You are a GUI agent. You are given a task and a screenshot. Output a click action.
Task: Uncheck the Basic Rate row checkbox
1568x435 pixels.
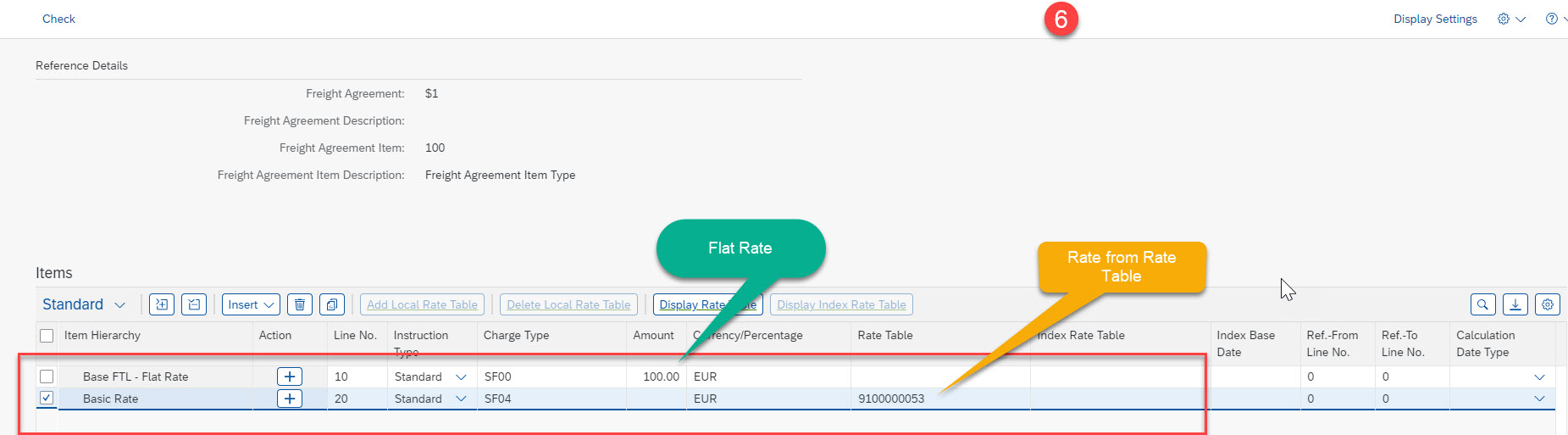click(47, 398)
